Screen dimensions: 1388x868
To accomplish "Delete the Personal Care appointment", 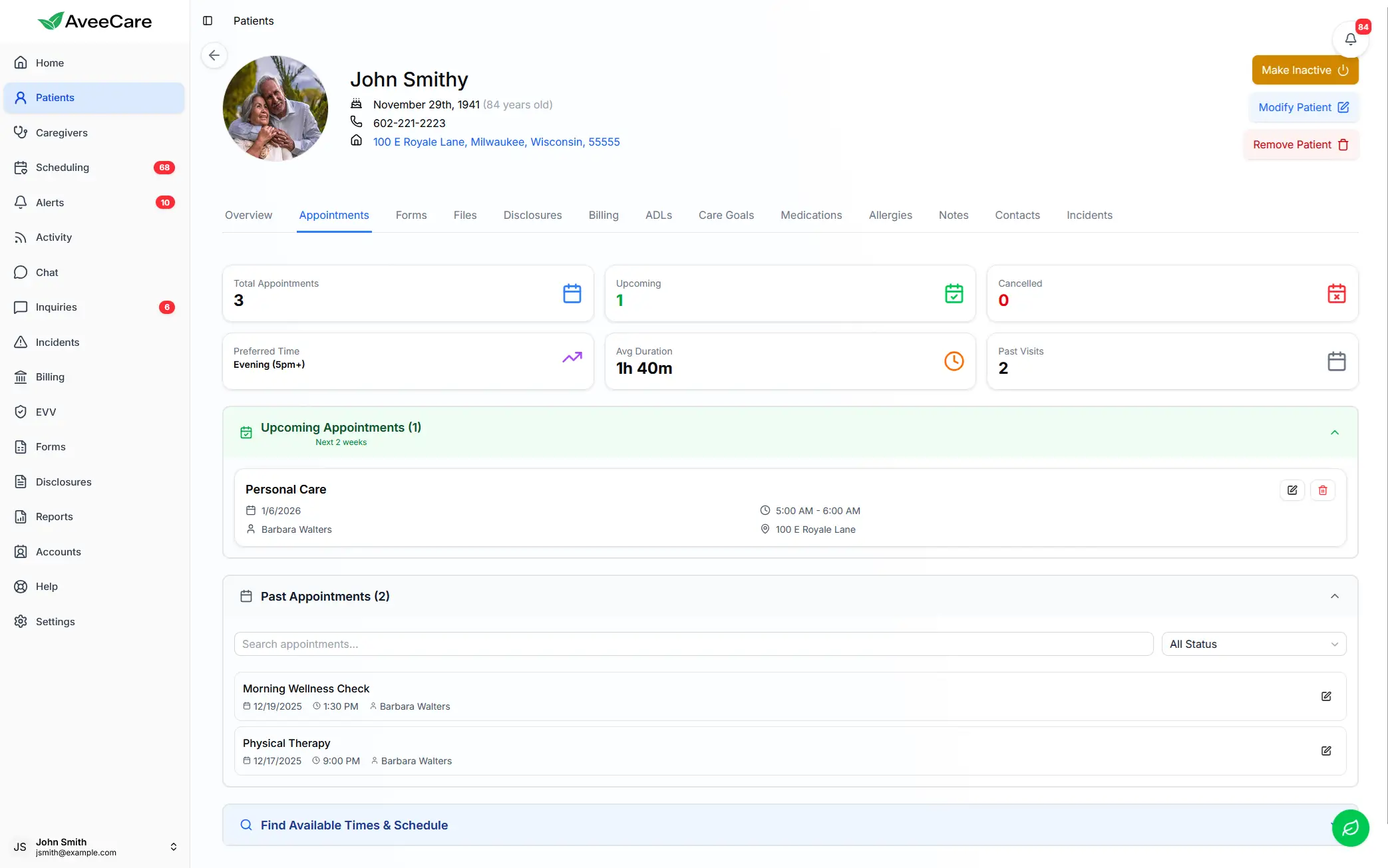I will [1323, 490].
